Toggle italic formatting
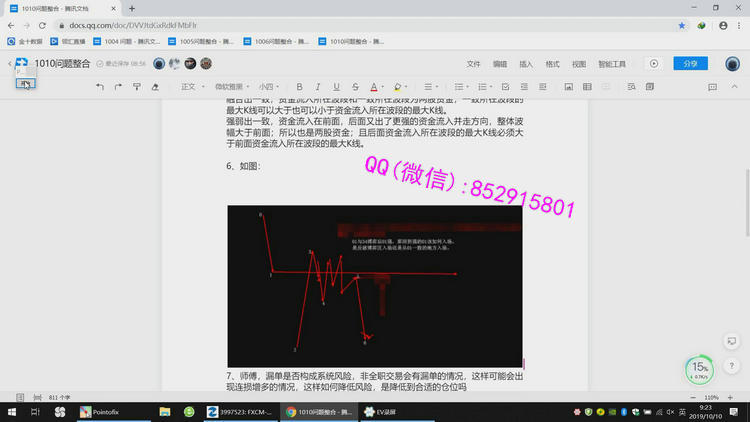Viewport: 750px width, 422px height. (x=318, y=87)
